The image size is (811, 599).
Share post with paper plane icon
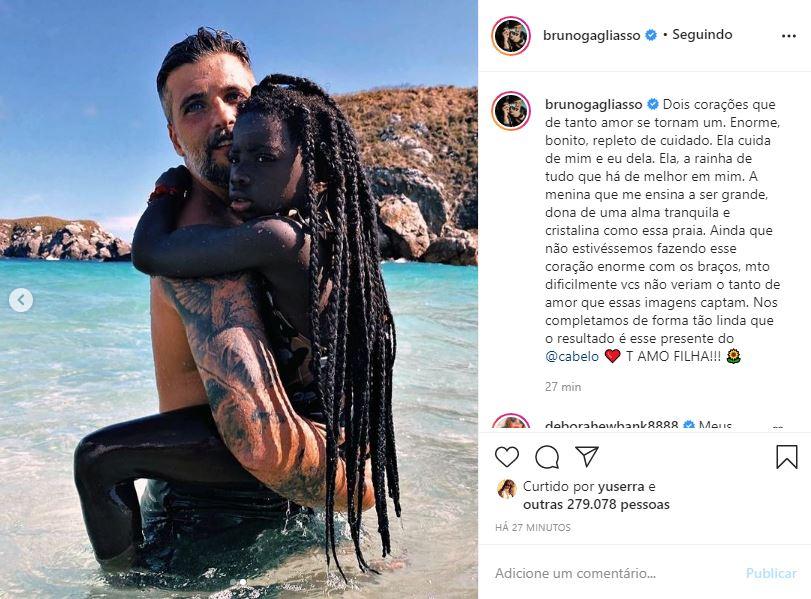coord(587,456)
